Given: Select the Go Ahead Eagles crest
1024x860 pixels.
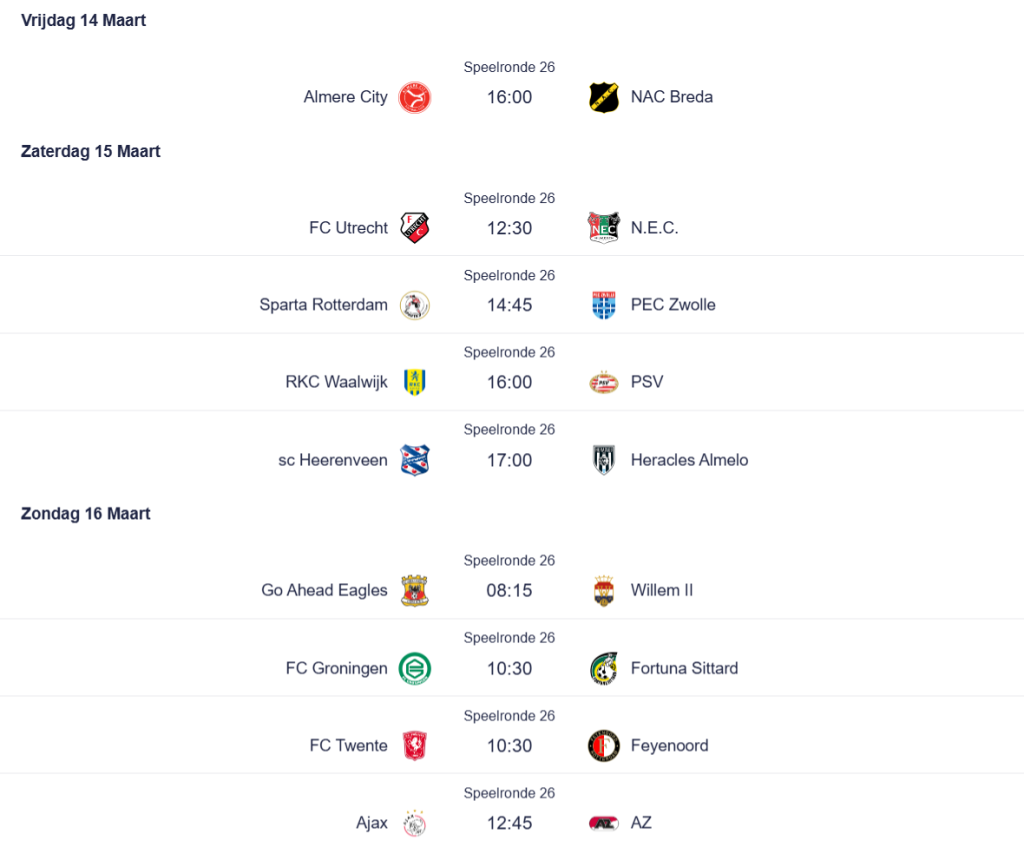Looking at the screenshot, I should [x=414, y=590].
